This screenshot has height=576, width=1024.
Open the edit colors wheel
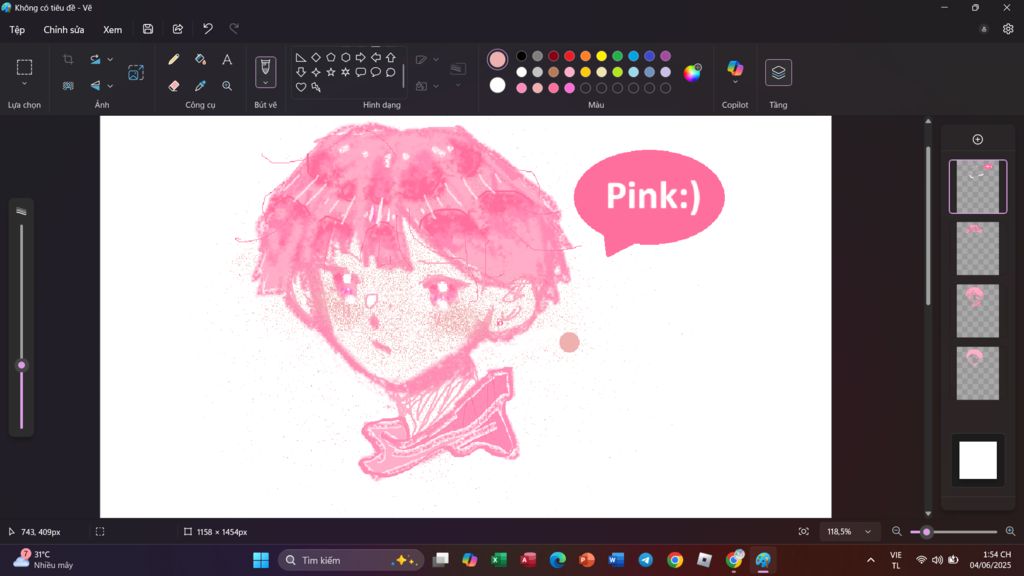(x=692, y=72)
